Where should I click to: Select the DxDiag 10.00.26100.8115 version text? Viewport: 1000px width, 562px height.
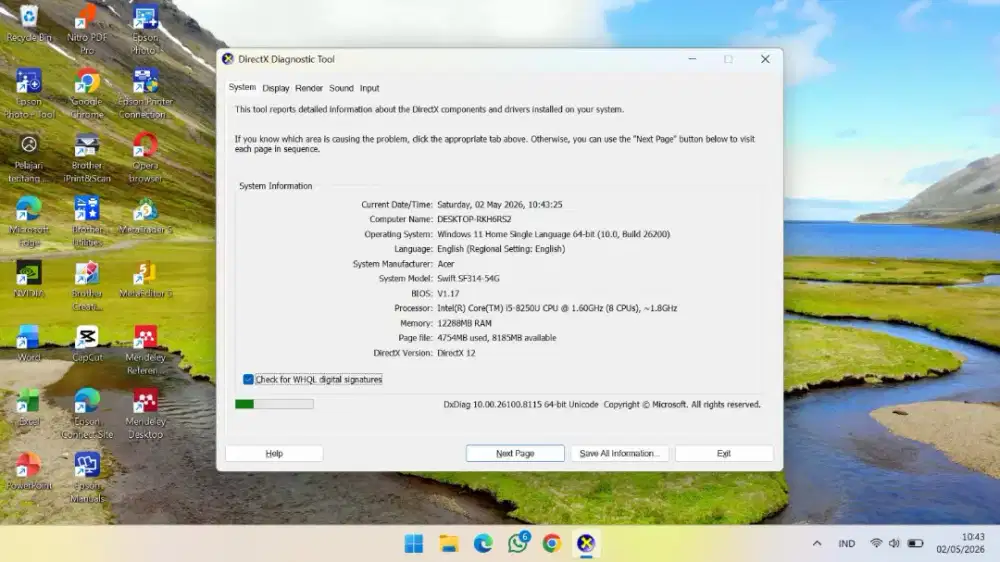[520, 404]
